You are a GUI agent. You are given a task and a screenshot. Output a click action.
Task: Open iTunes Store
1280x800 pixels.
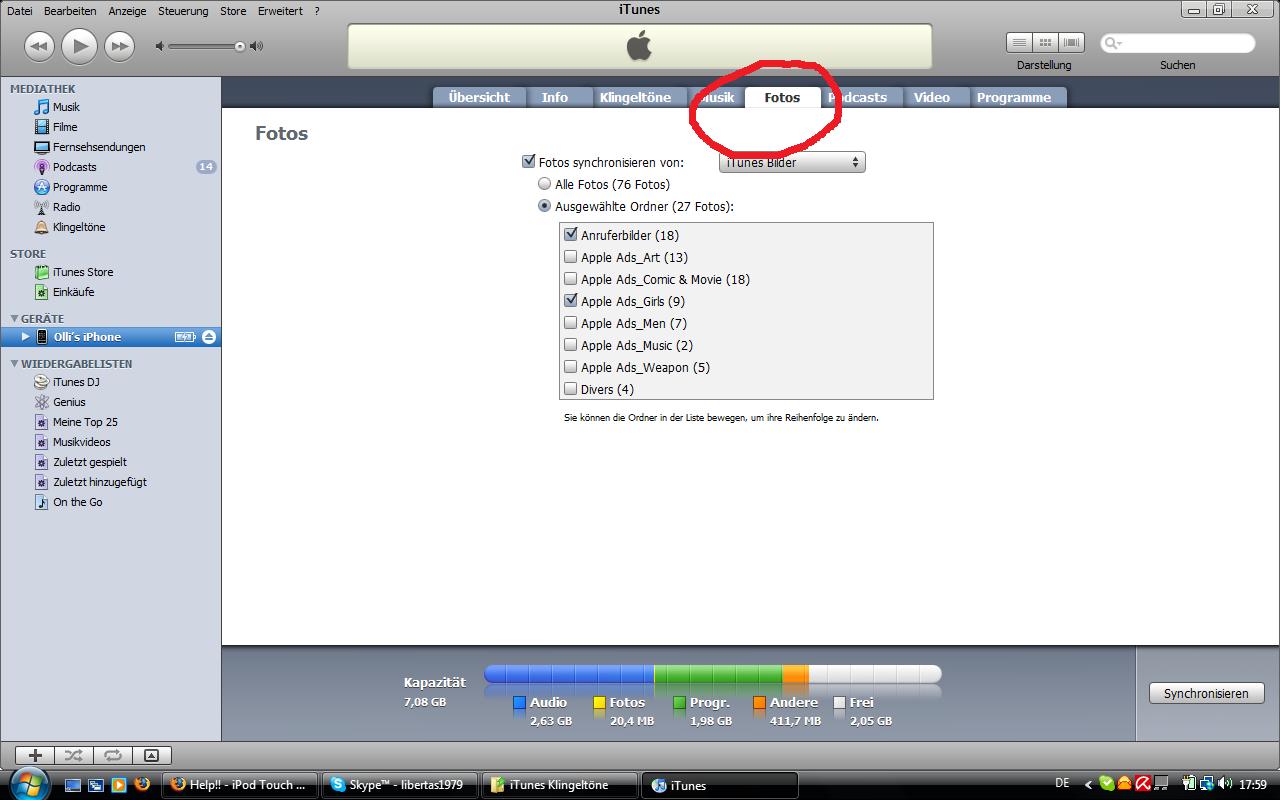tap(82, 272)
